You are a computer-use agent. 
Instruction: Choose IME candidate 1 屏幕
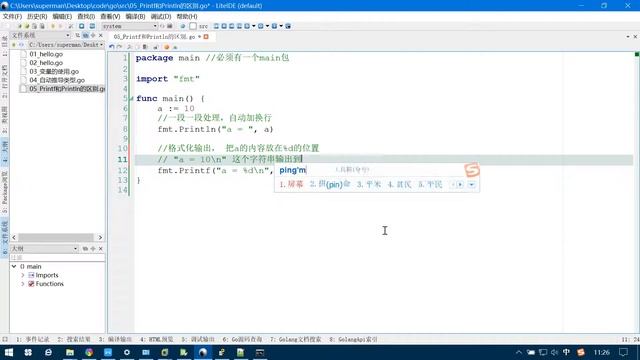pos(291,184)
